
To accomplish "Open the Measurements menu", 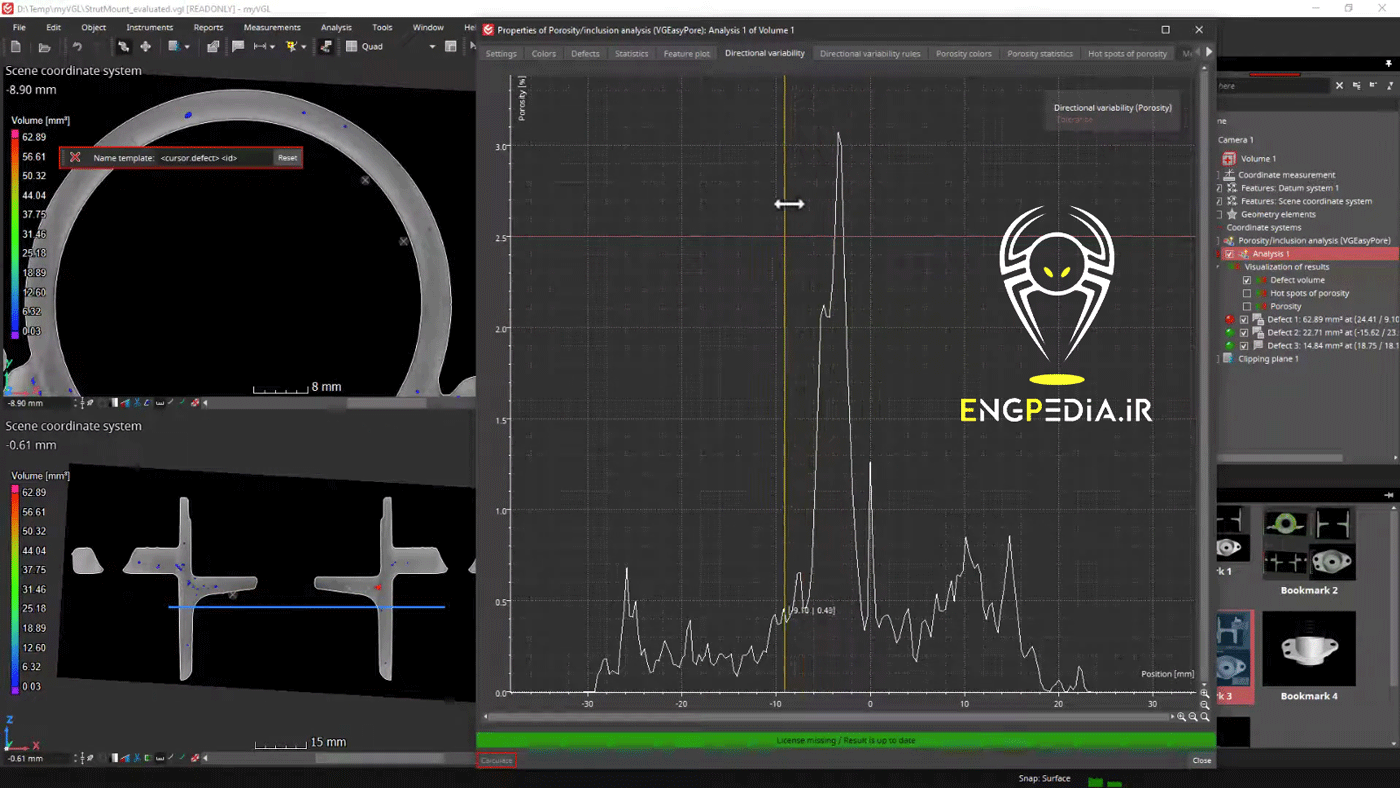I will (272, 27).
